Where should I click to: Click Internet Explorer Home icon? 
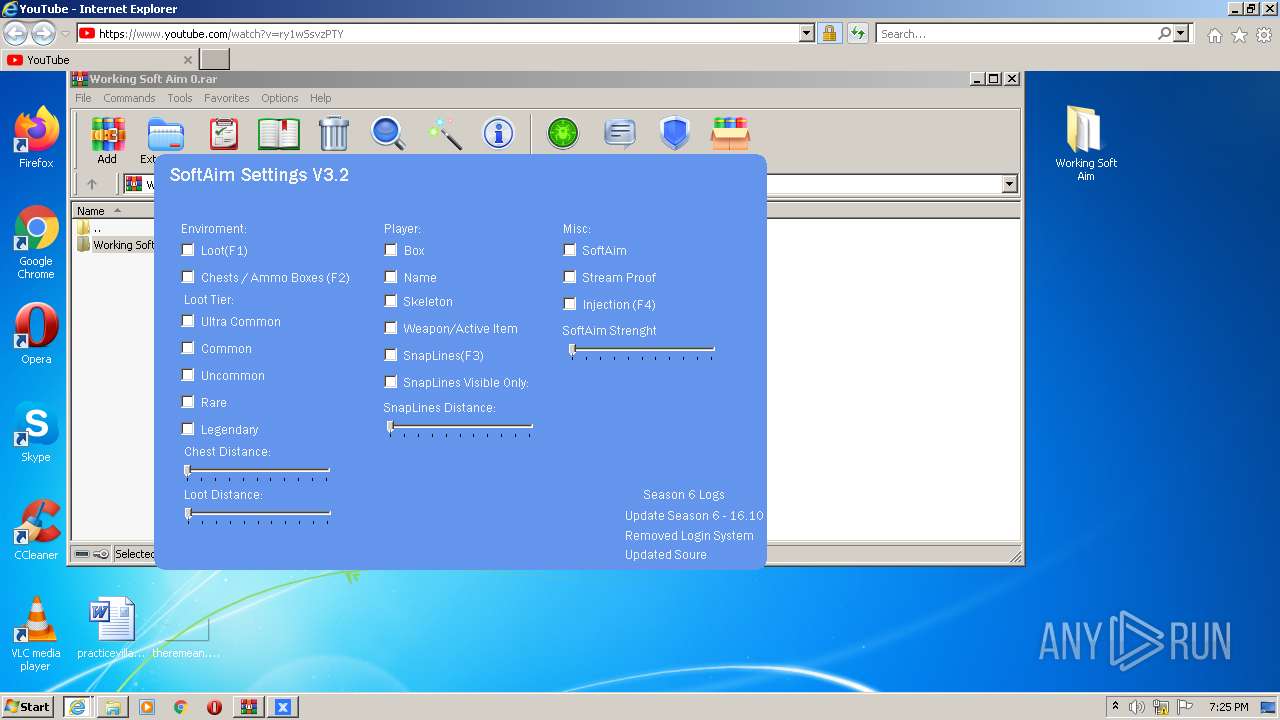click(x=1214, y=35)
